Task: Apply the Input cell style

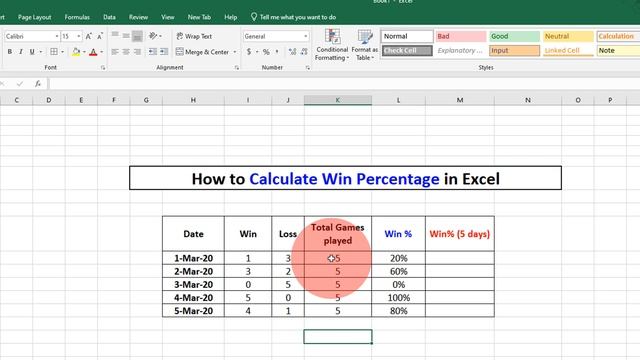Action: tap(514, 51)
